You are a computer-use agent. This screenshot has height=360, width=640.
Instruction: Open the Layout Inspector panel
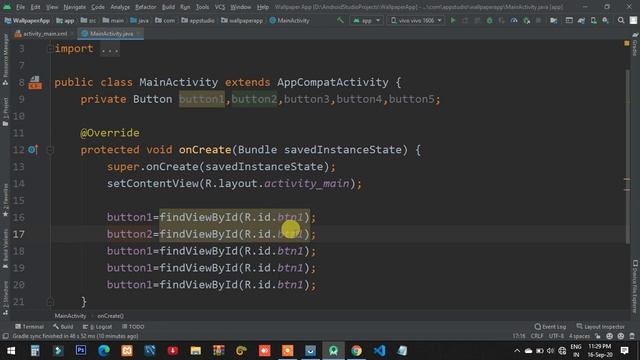600,327
